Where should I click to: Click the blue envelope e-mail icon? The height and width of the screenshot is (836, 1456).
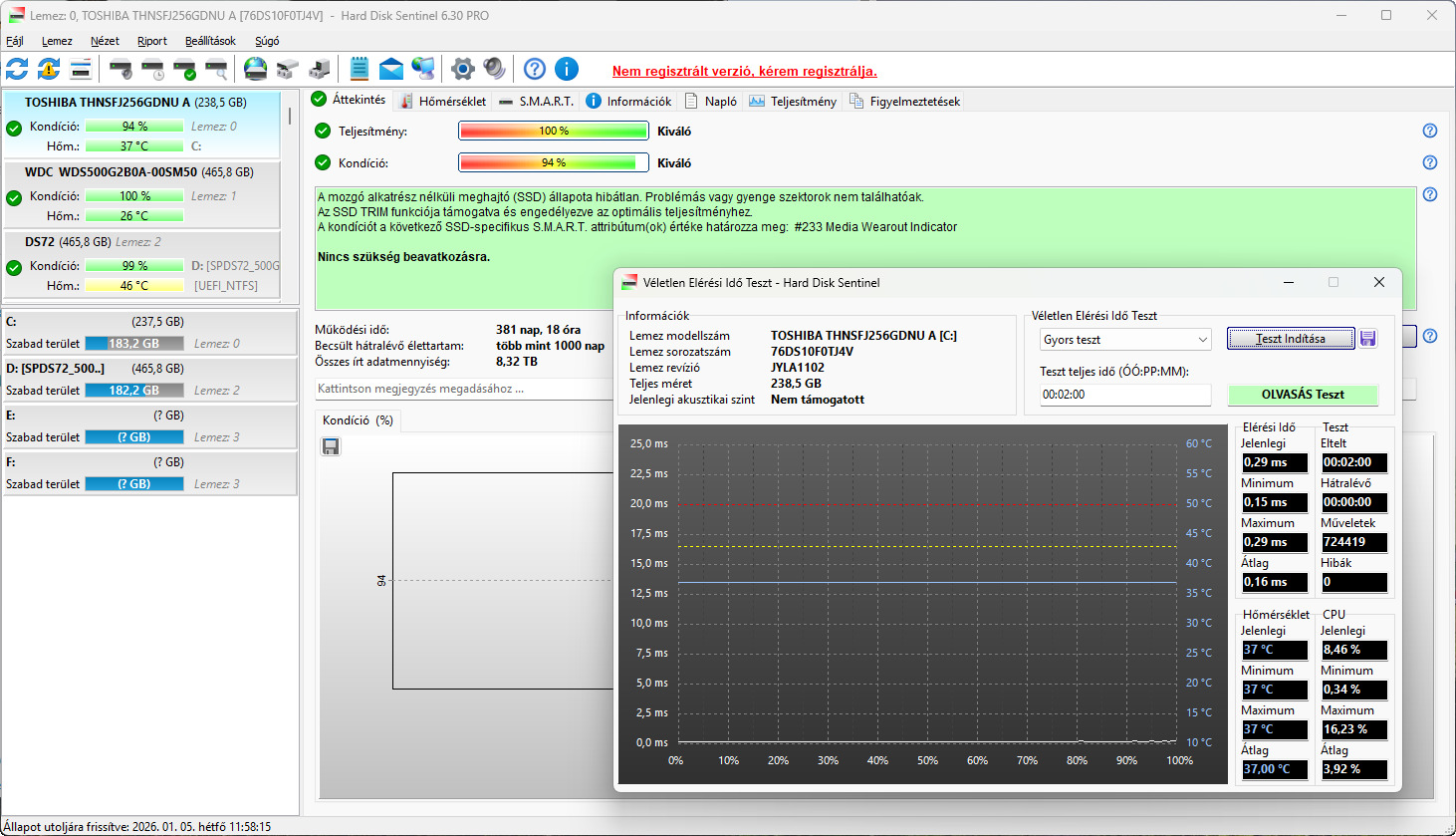[x=391, y=69]
